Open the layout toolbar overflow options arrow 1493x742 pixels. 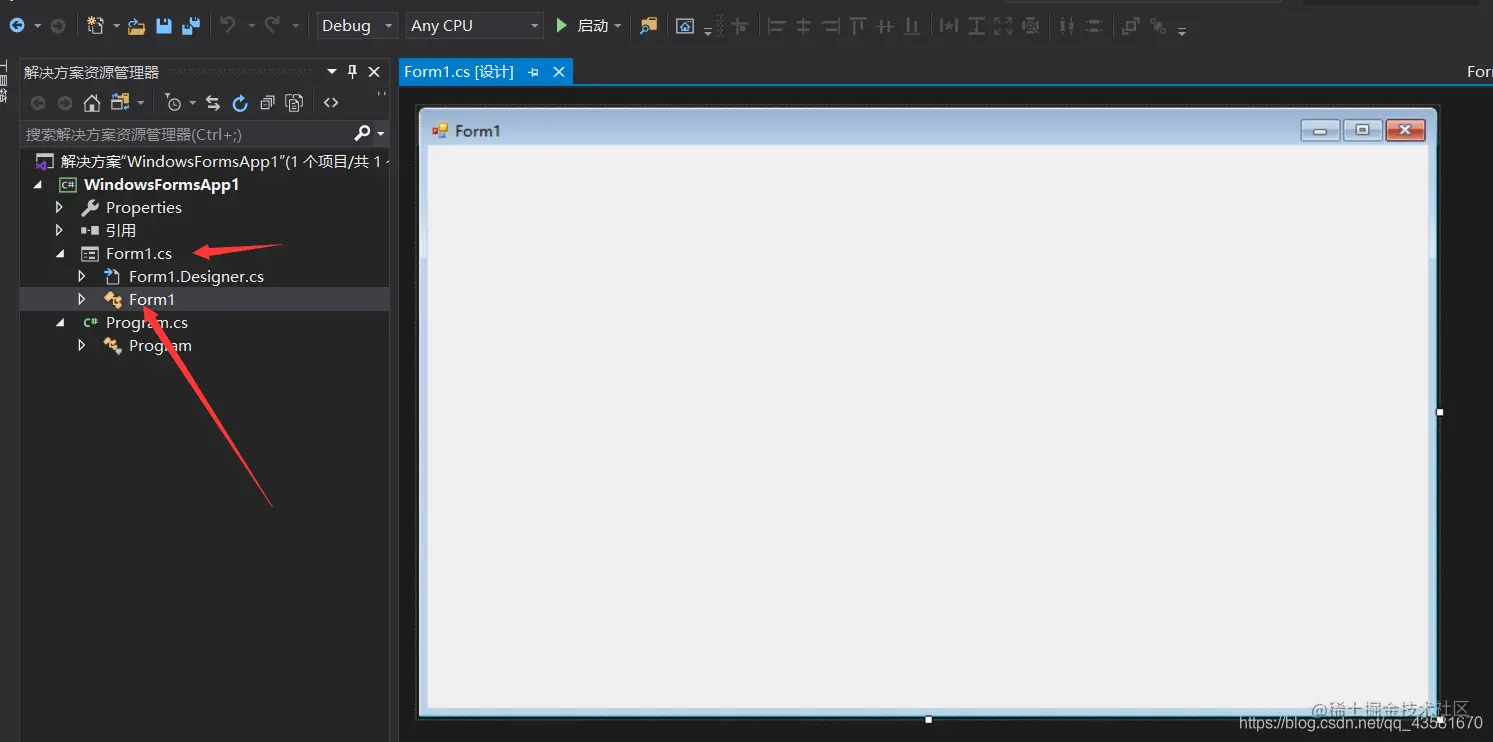1182,32
